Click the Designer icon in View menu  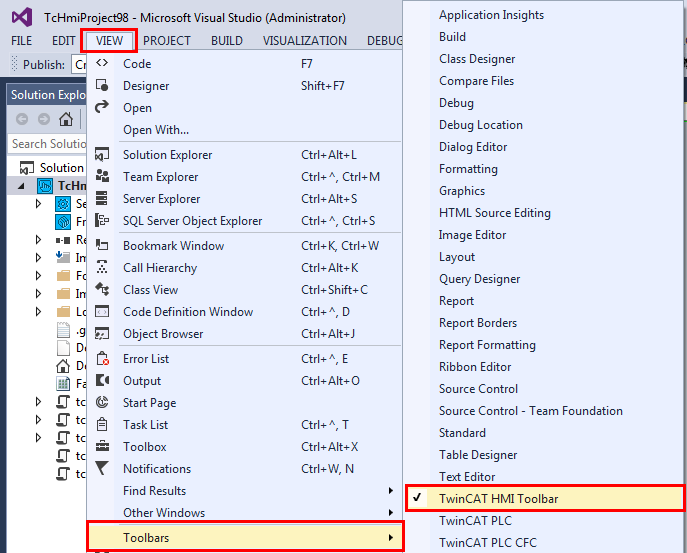click(x=102, y=85)
